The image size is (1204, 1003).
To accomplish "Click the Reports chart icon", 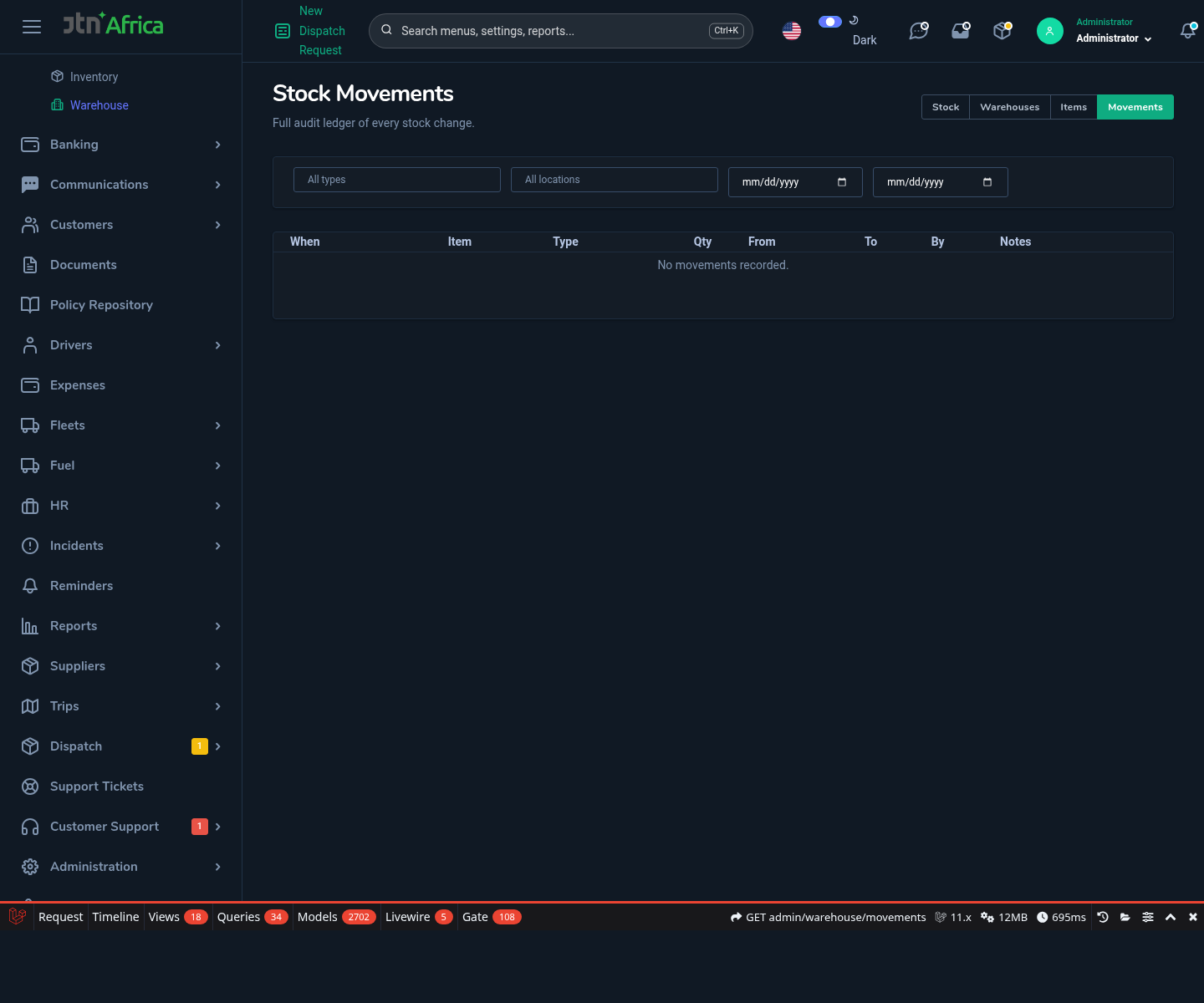I will (30, 626).
